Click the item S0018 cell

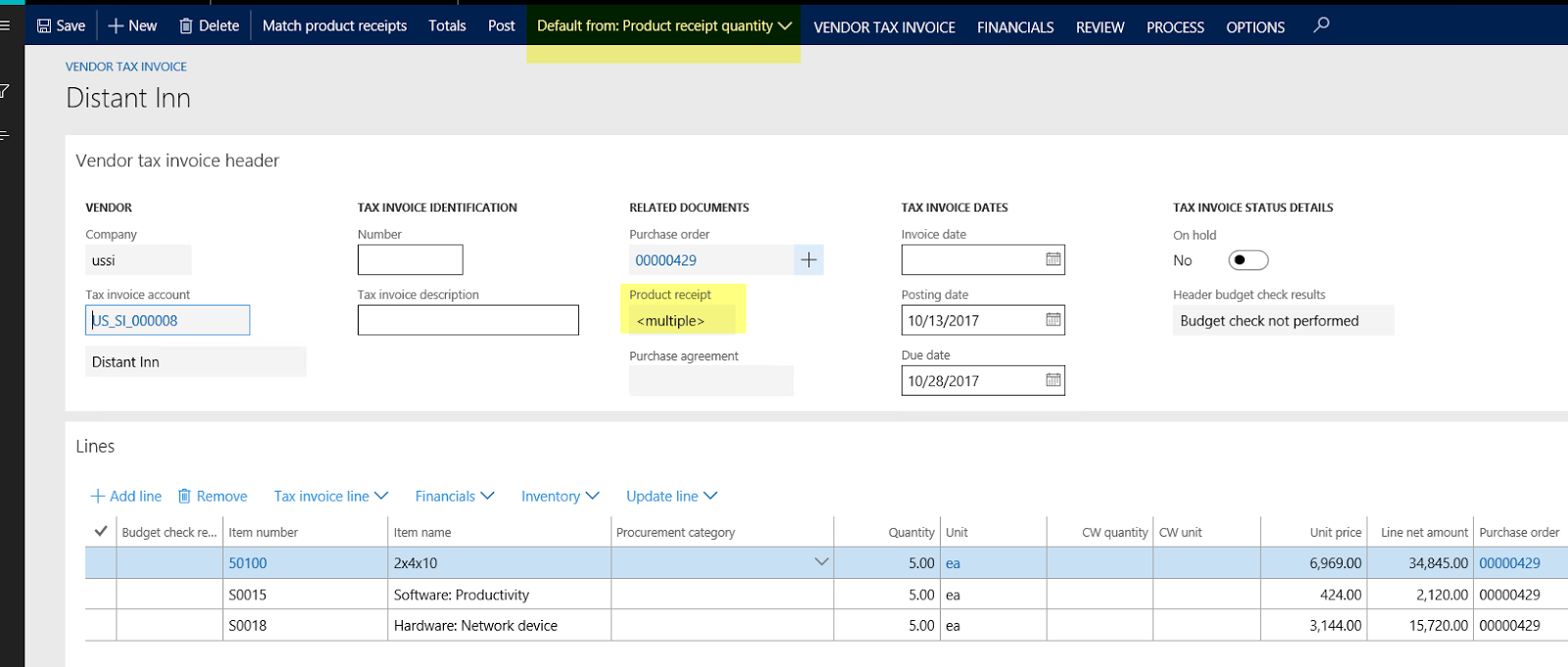click(305, 625)
